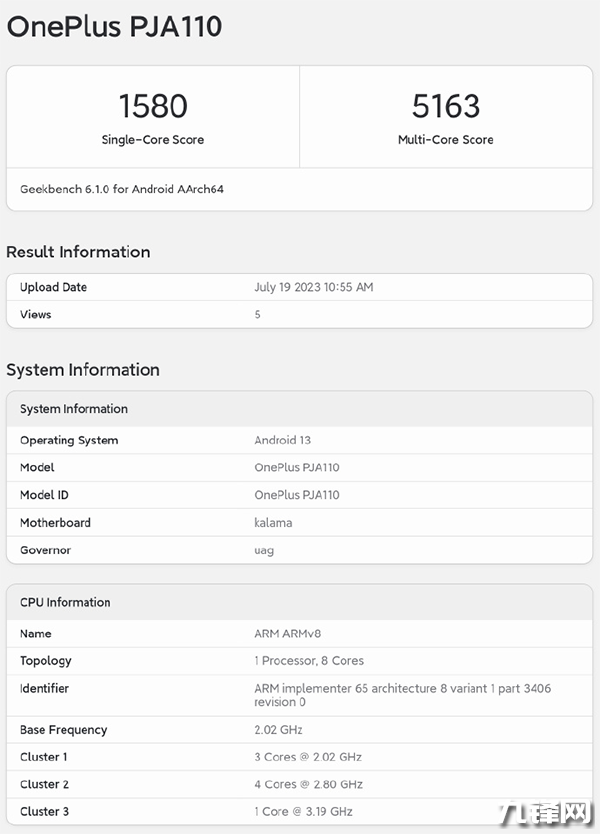
Task: Click the ARM ARMv8 name value
Action: 288,633
